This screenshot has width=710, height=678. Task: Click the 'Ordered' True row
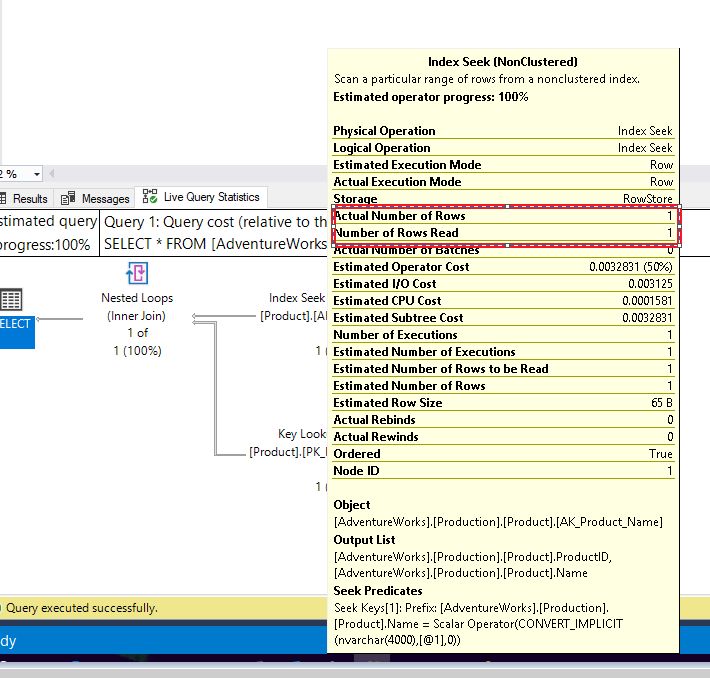click(x=503, y=454)
